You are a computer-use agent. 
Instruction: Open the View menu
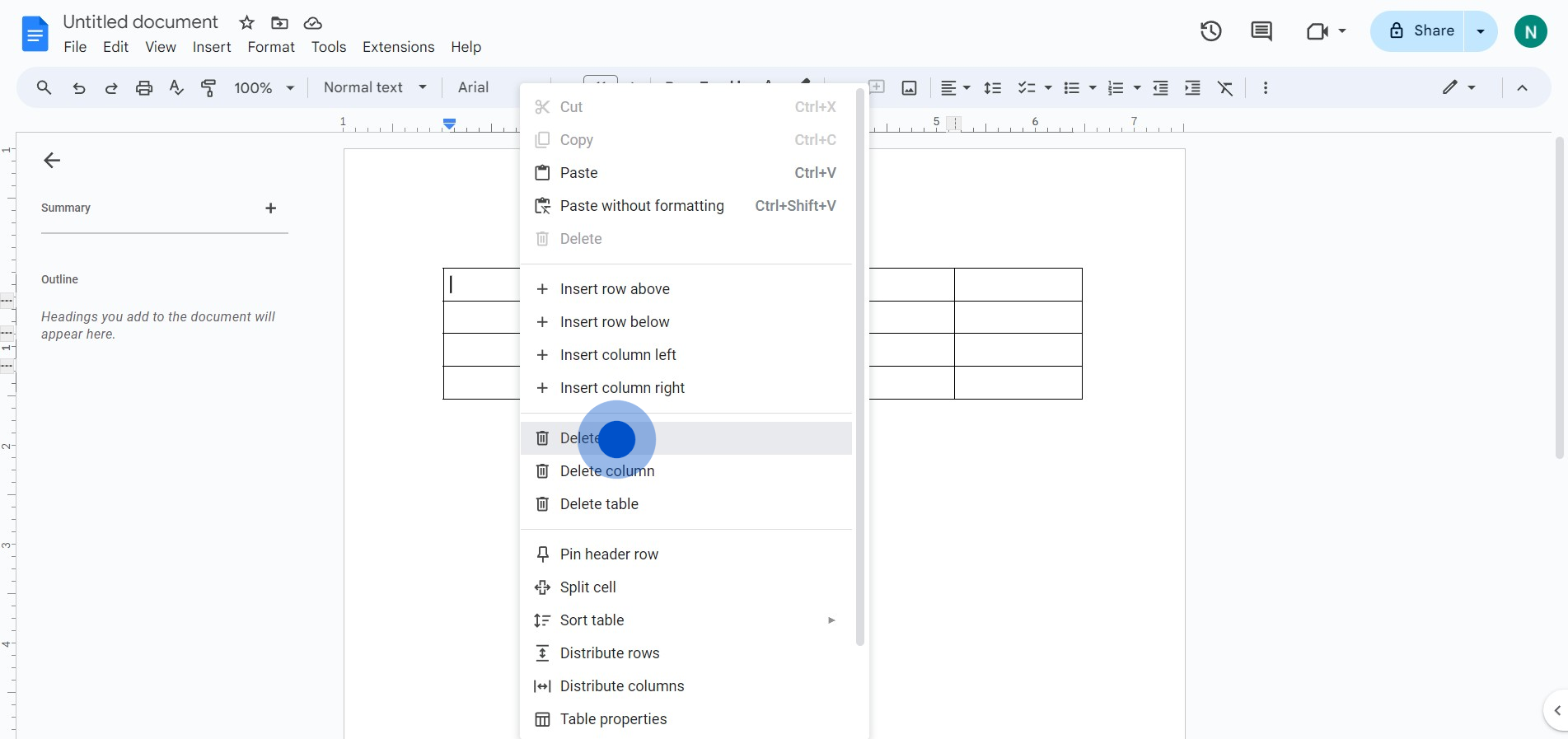161,47
